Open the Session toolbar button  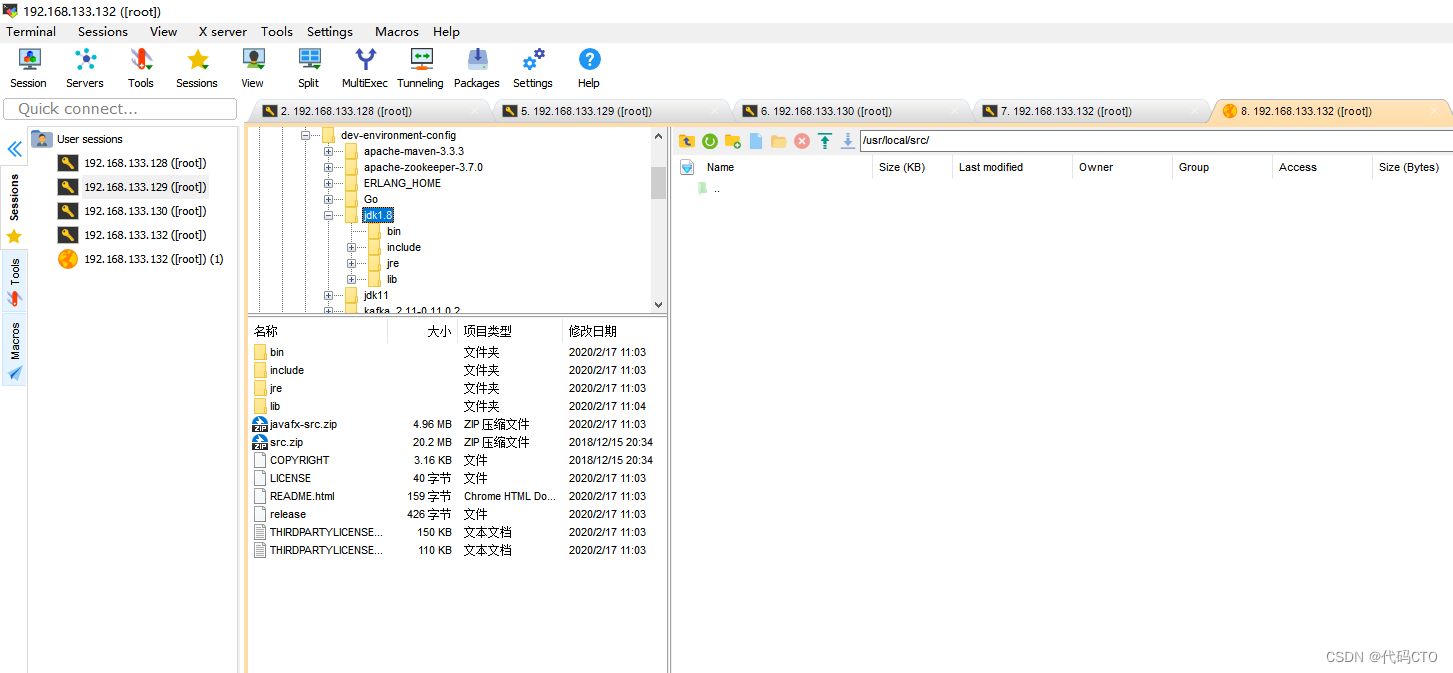point(28,68)
